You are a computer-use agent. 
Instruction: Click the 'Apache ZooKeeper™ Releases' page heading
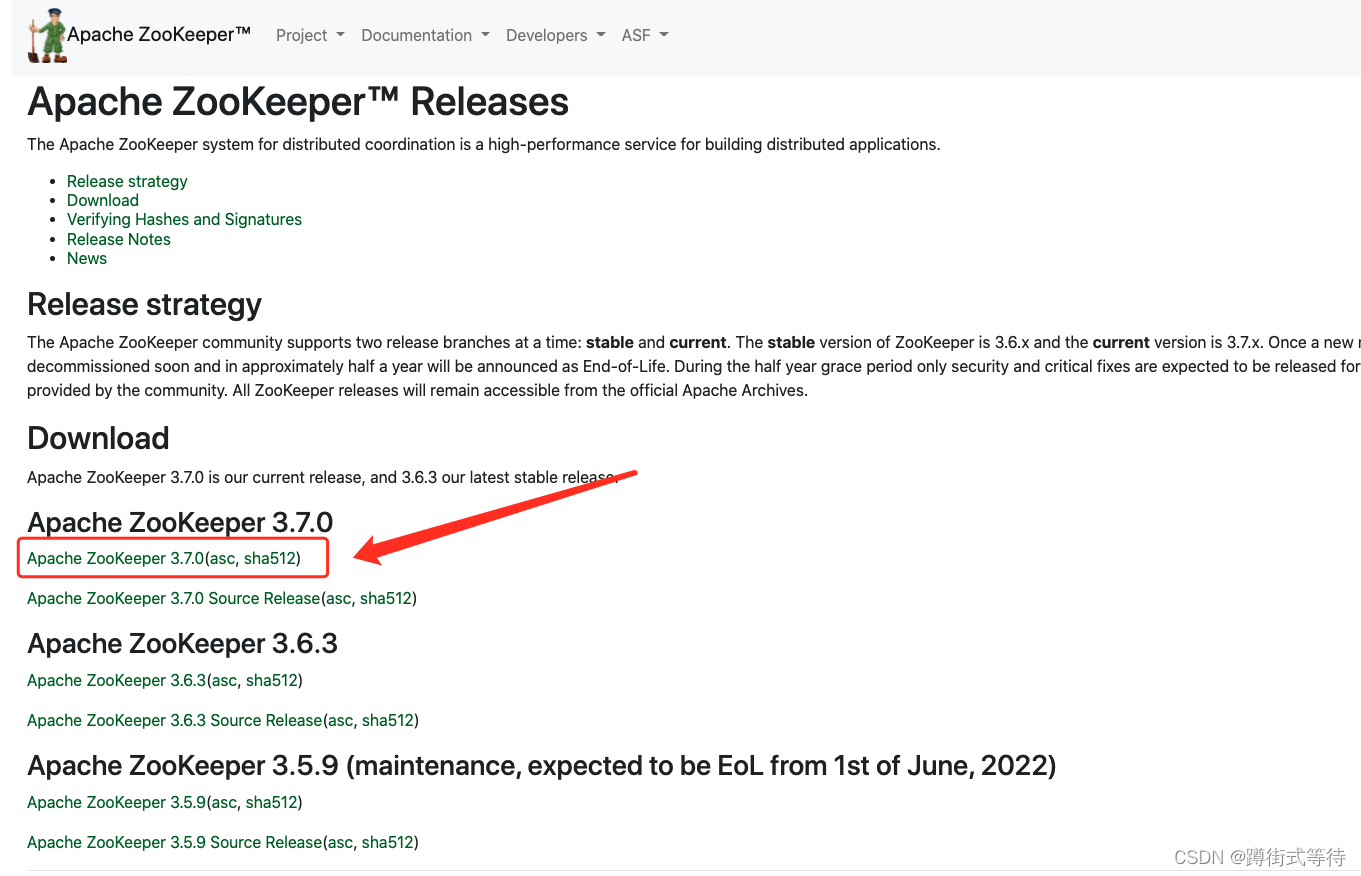[298, 102]
